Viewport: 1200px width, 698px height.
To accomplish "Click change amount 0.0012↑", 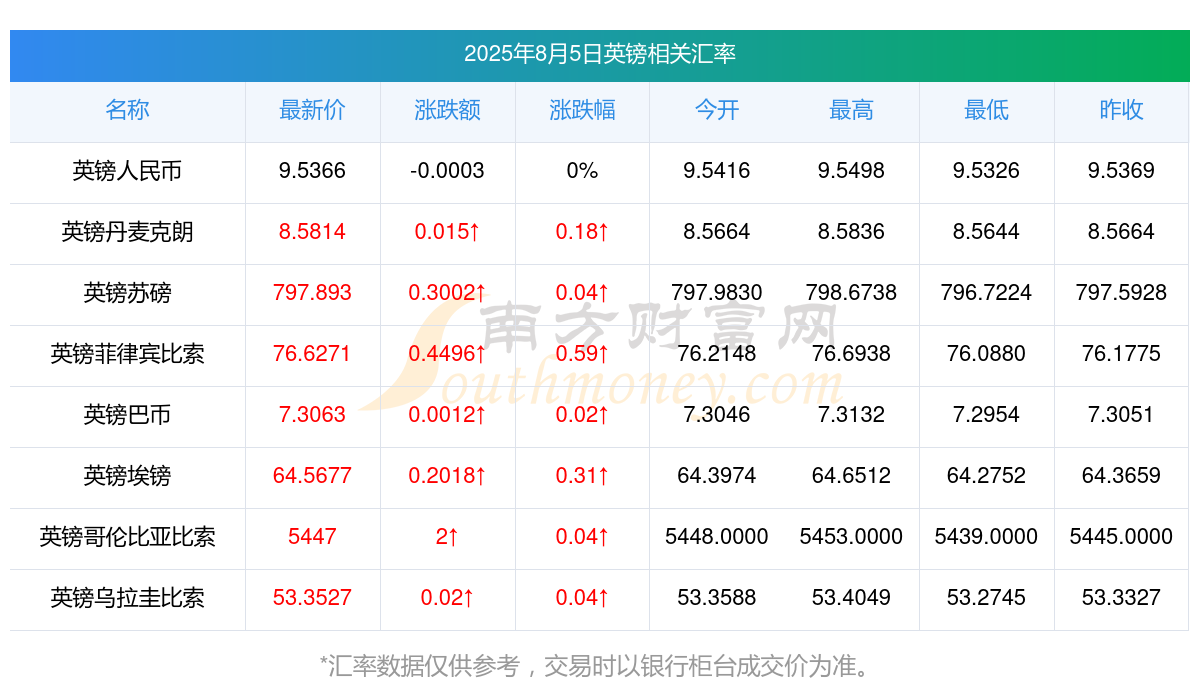I will point(447,415).
